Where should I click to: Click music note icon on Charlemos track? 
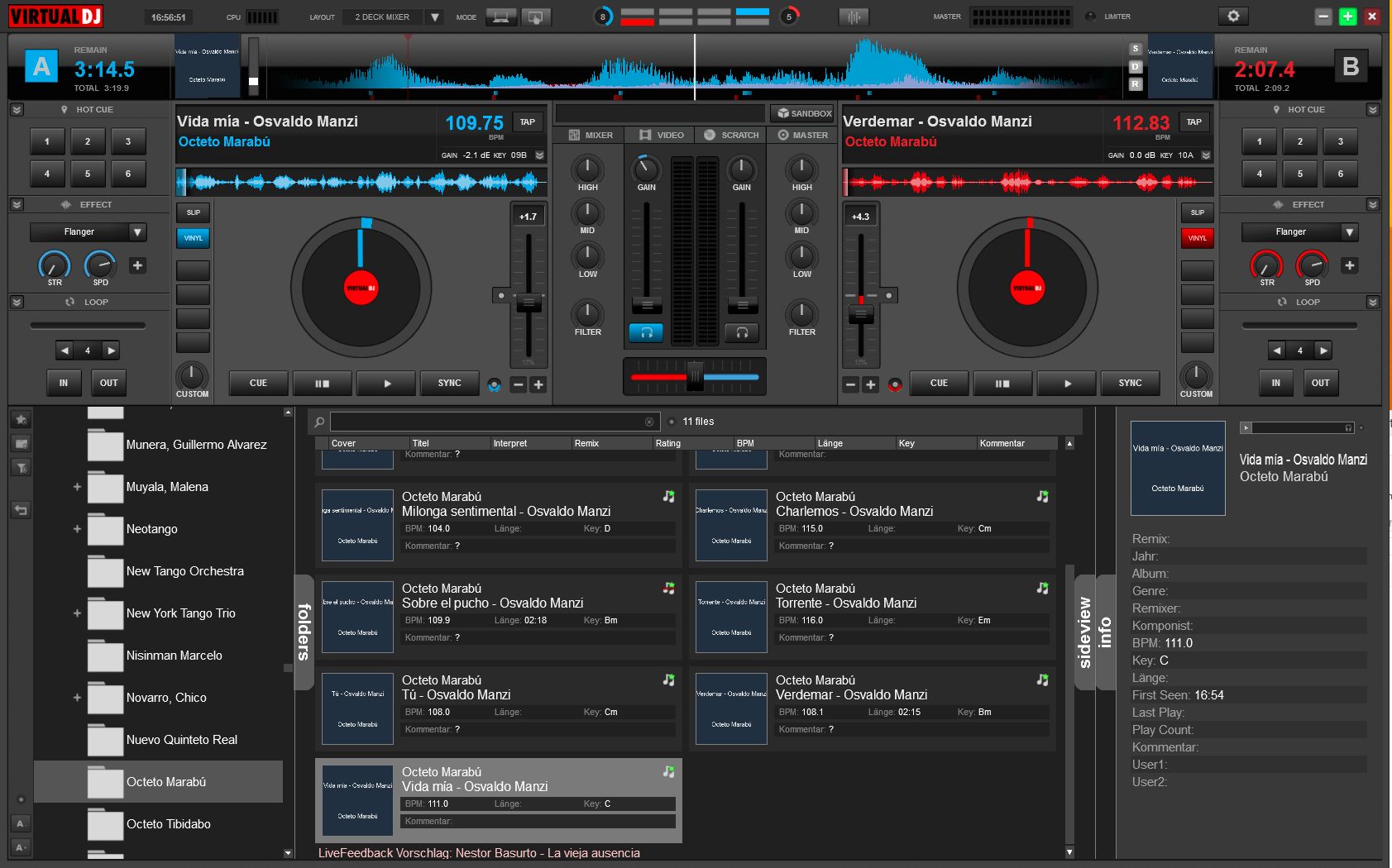[x=1042, y=496]
